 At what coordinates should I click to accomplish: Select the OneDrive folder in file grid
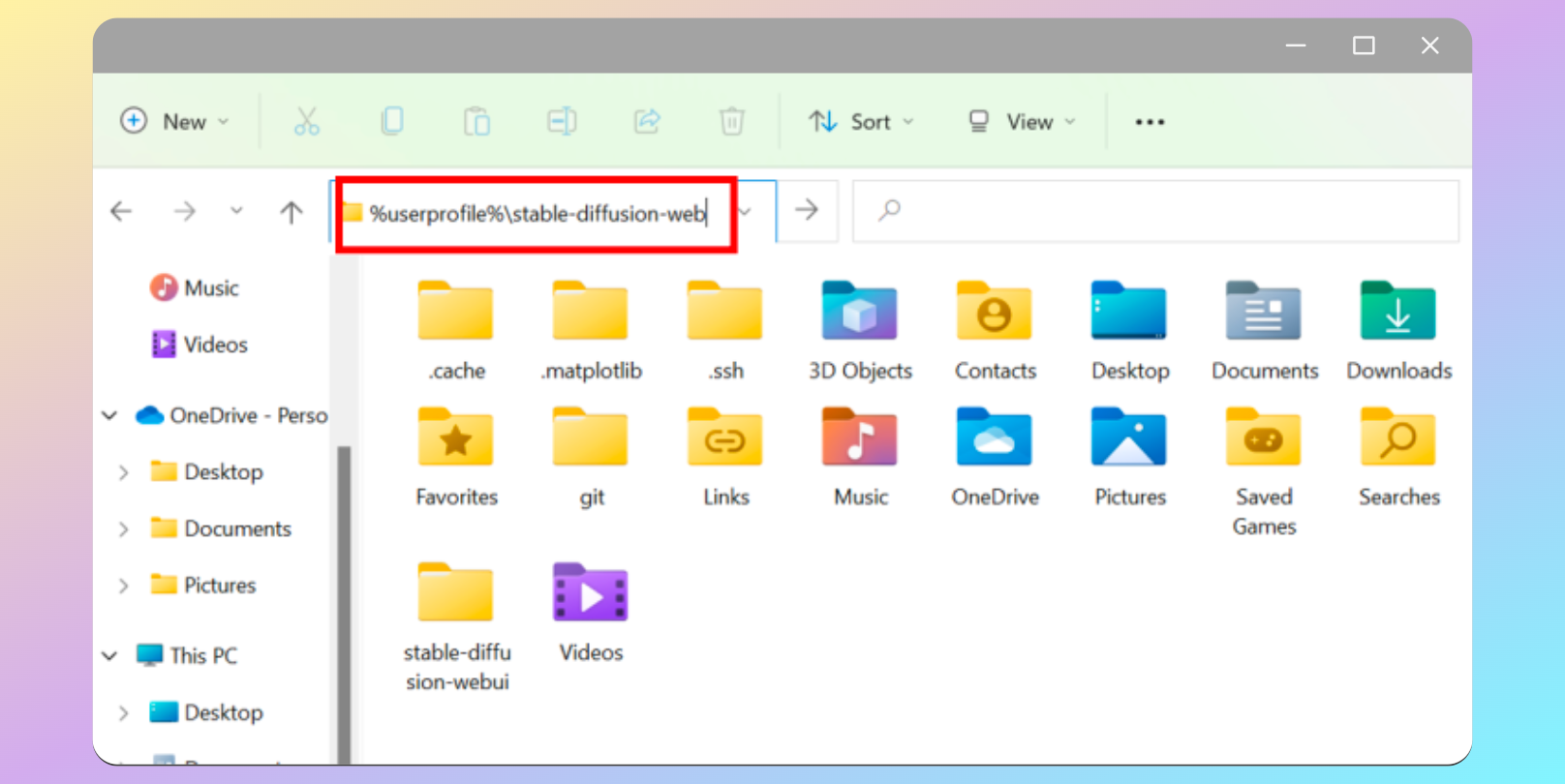[995, 457]
